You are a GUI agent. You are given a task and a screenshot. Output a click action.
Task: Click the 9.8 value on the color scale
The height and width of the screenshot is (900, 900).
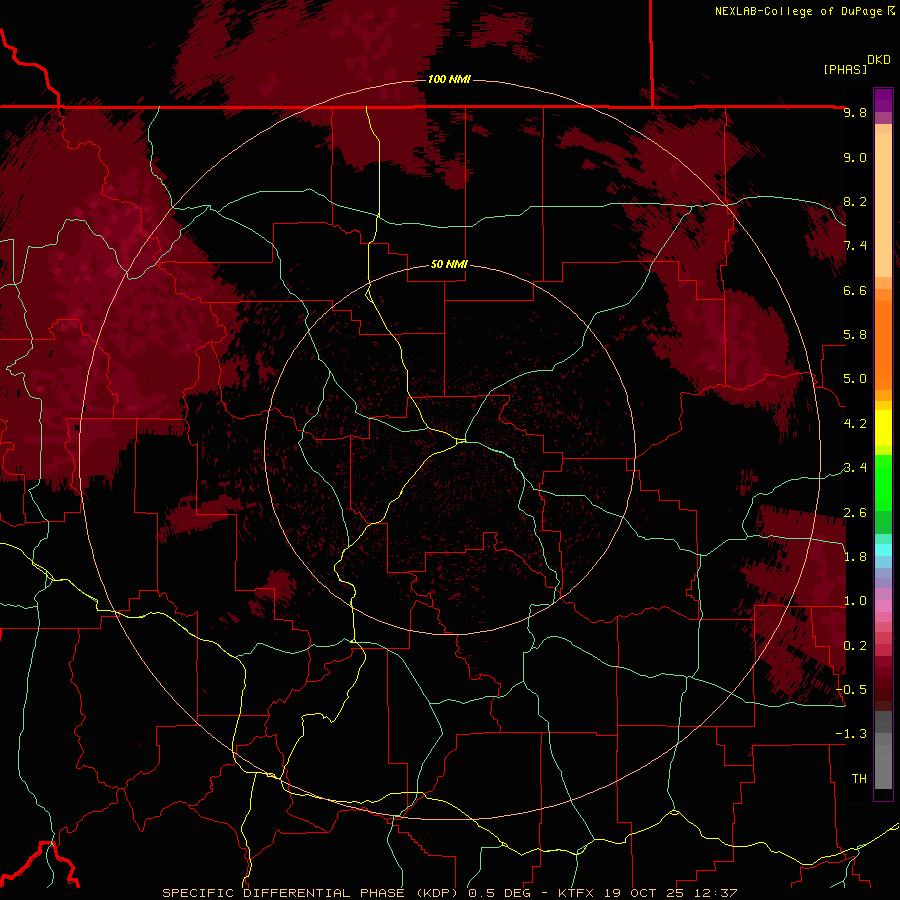coord(855,112)
